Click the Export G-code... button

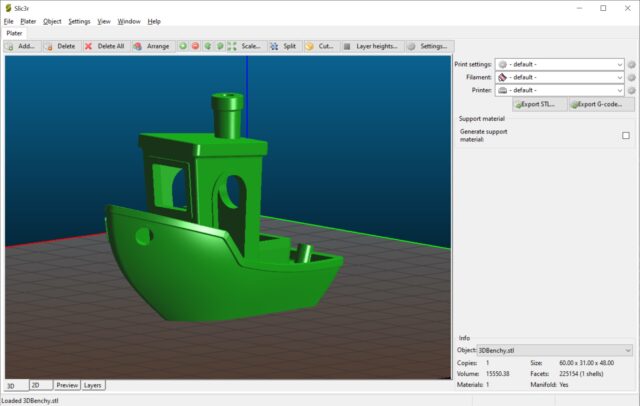[x=601, y=104]
